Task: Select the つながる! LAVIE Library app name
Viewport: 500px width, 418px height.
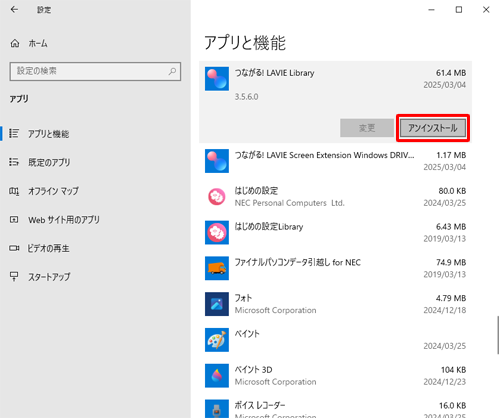Action: click(274, 73)
